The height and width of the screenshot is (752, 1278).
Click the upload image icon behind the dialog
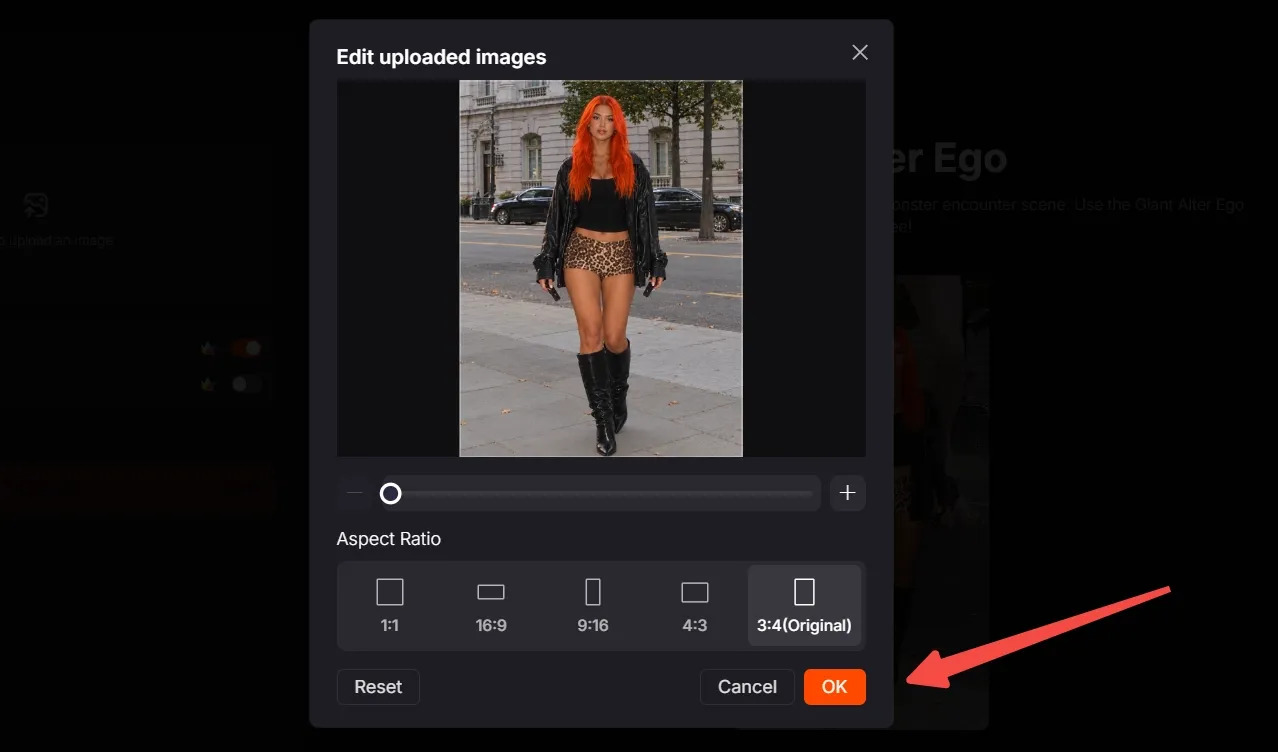tap(36, 205)
